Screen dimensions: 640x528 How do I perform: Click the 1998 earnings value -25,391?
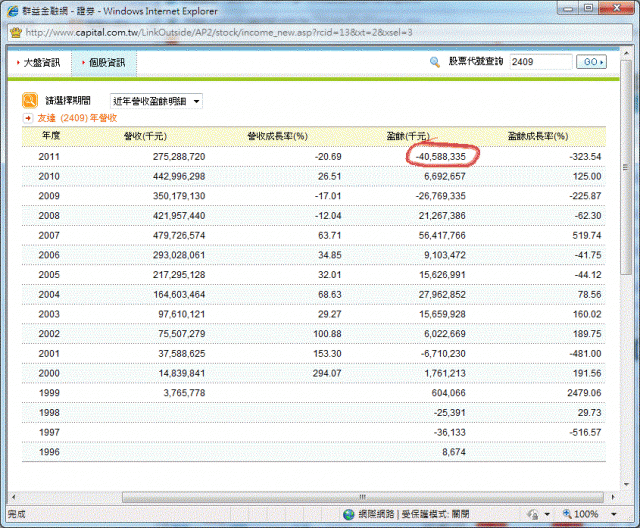(x=450, y=413)
